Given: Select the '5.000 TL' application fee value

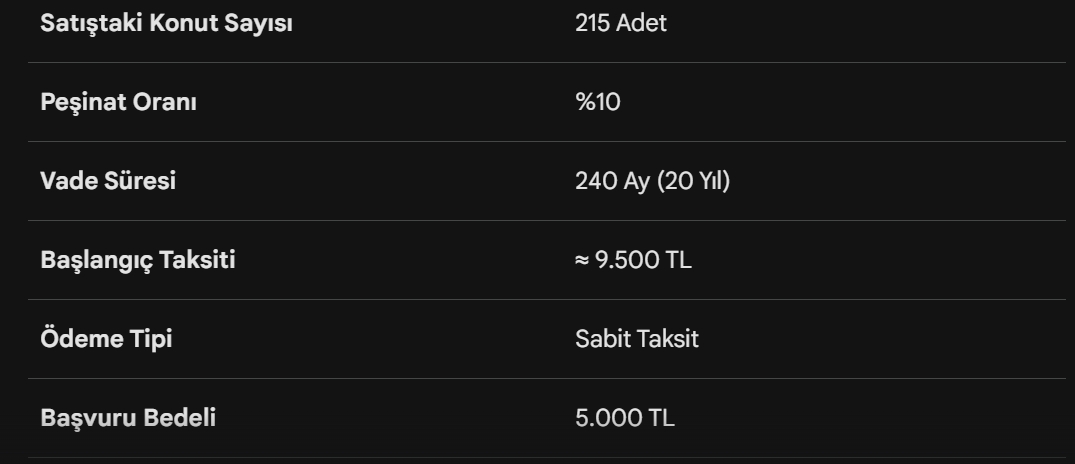Looking at the screenshot, I should tap(624, 417).
